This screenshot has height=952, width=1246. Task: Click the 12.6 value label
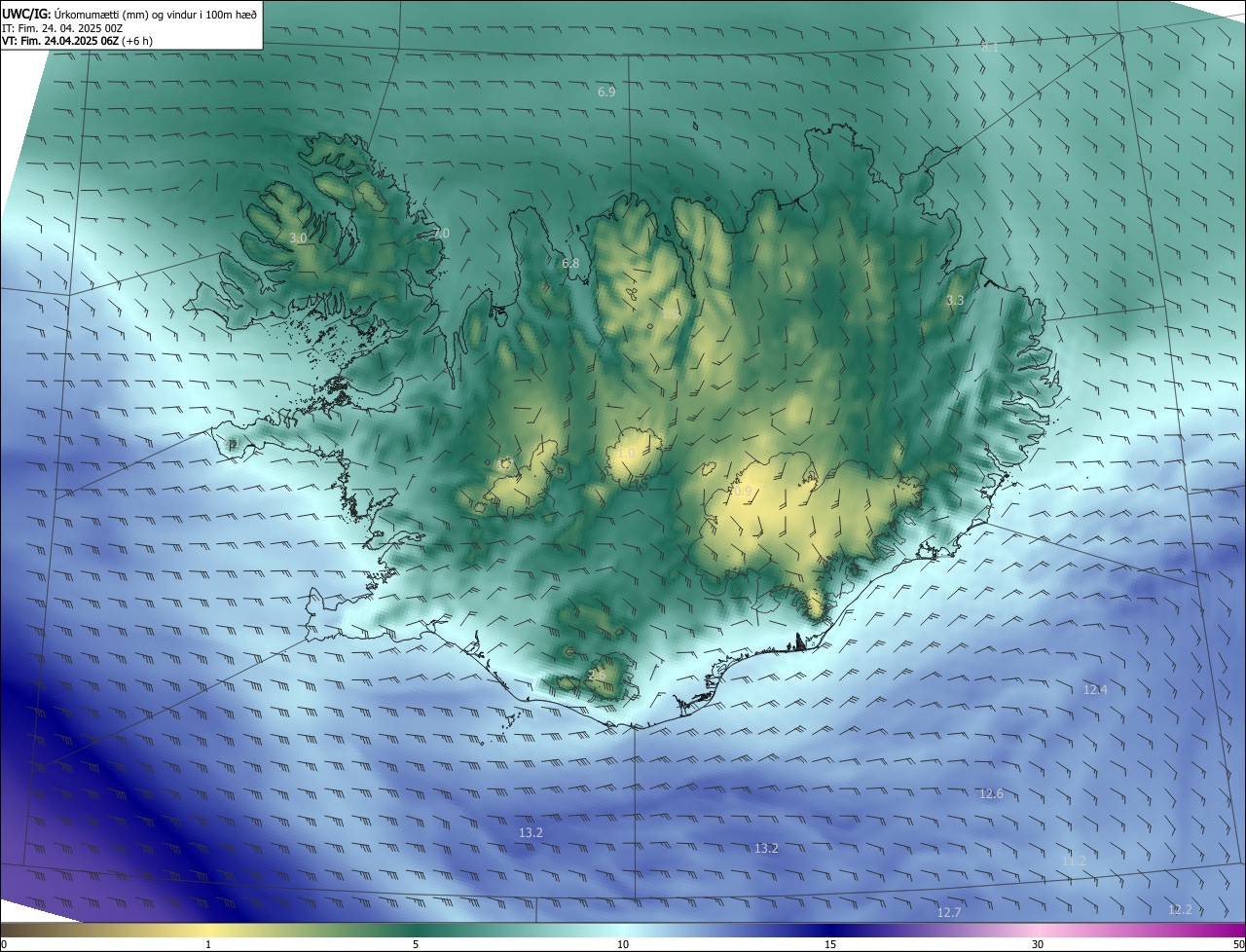pyautogui.click(x=991, y=794)
